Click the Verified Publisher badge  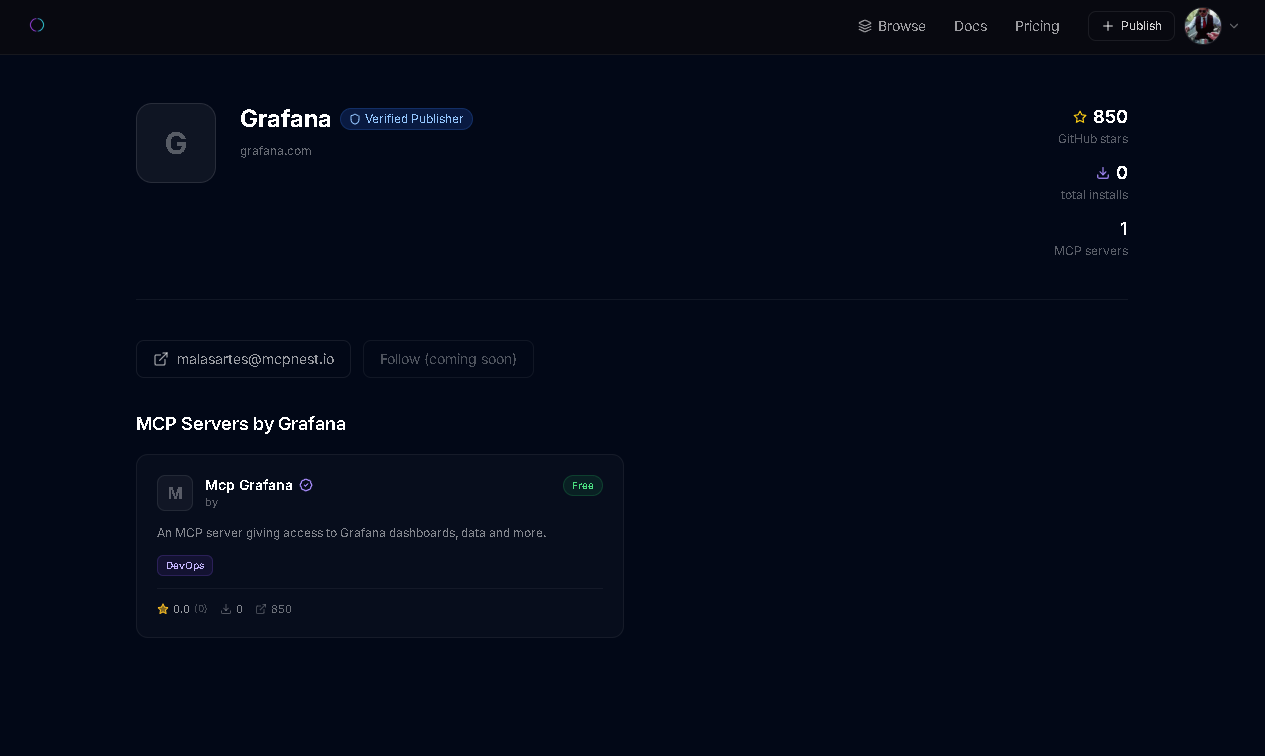[x=406, y=119]
